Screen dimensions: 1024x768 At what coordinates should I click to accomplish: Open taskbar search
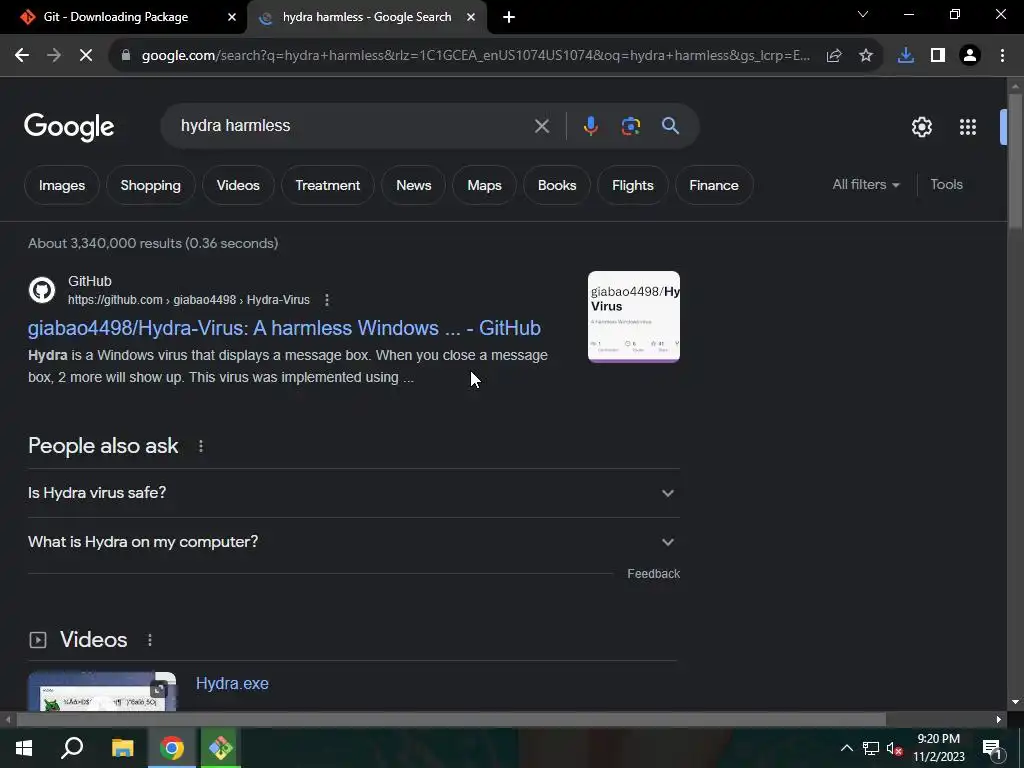pos(72,748)
